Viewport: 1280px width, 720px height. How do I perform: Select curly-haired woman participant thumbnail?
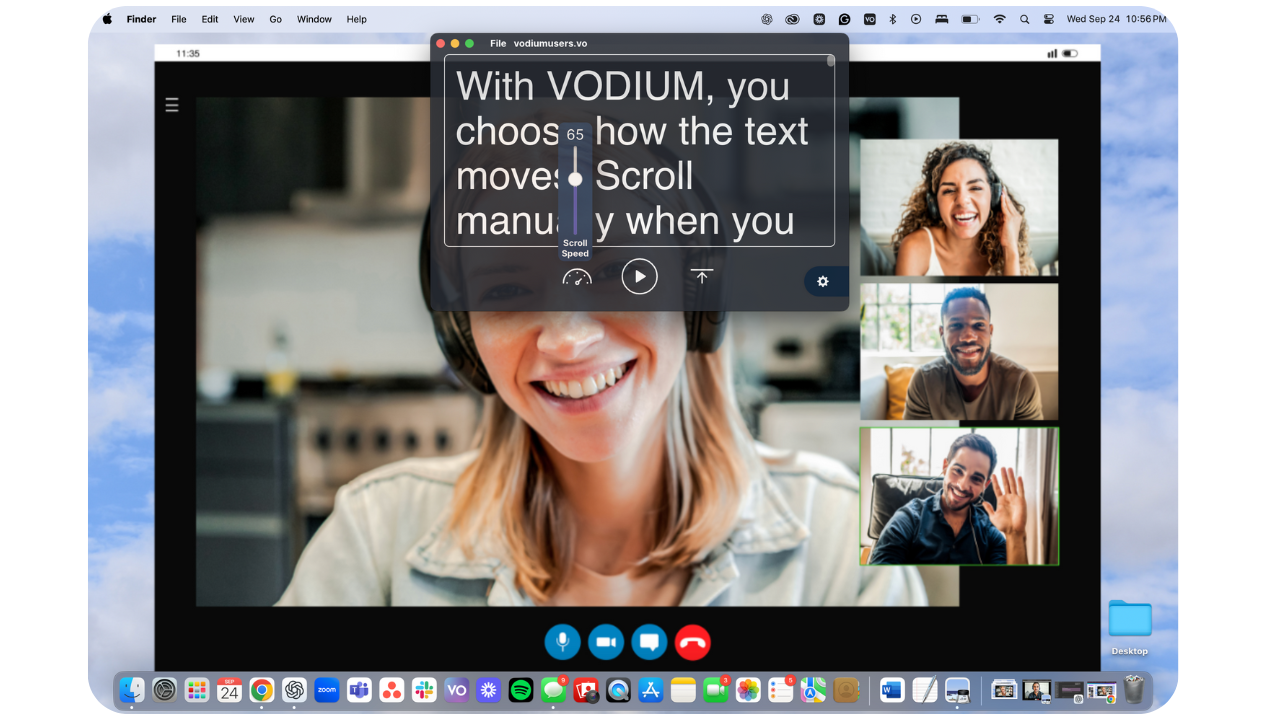(959, 207)
